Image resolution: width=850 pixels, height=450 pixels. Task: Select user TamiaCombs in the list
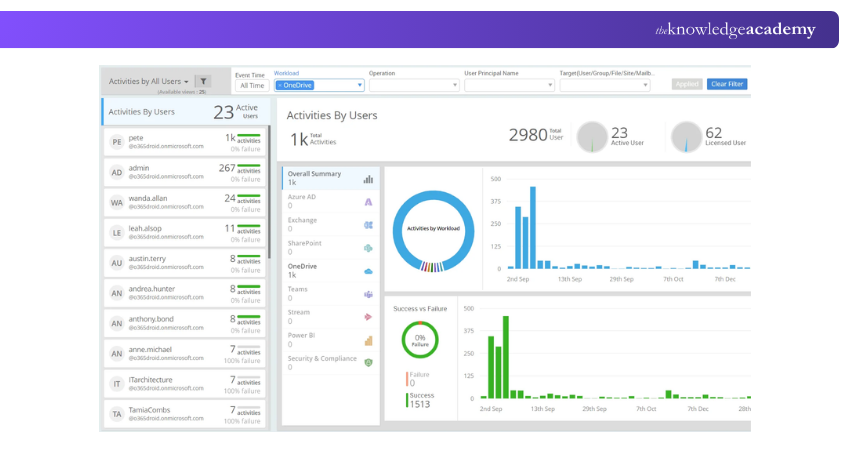[x=185, y=415]
